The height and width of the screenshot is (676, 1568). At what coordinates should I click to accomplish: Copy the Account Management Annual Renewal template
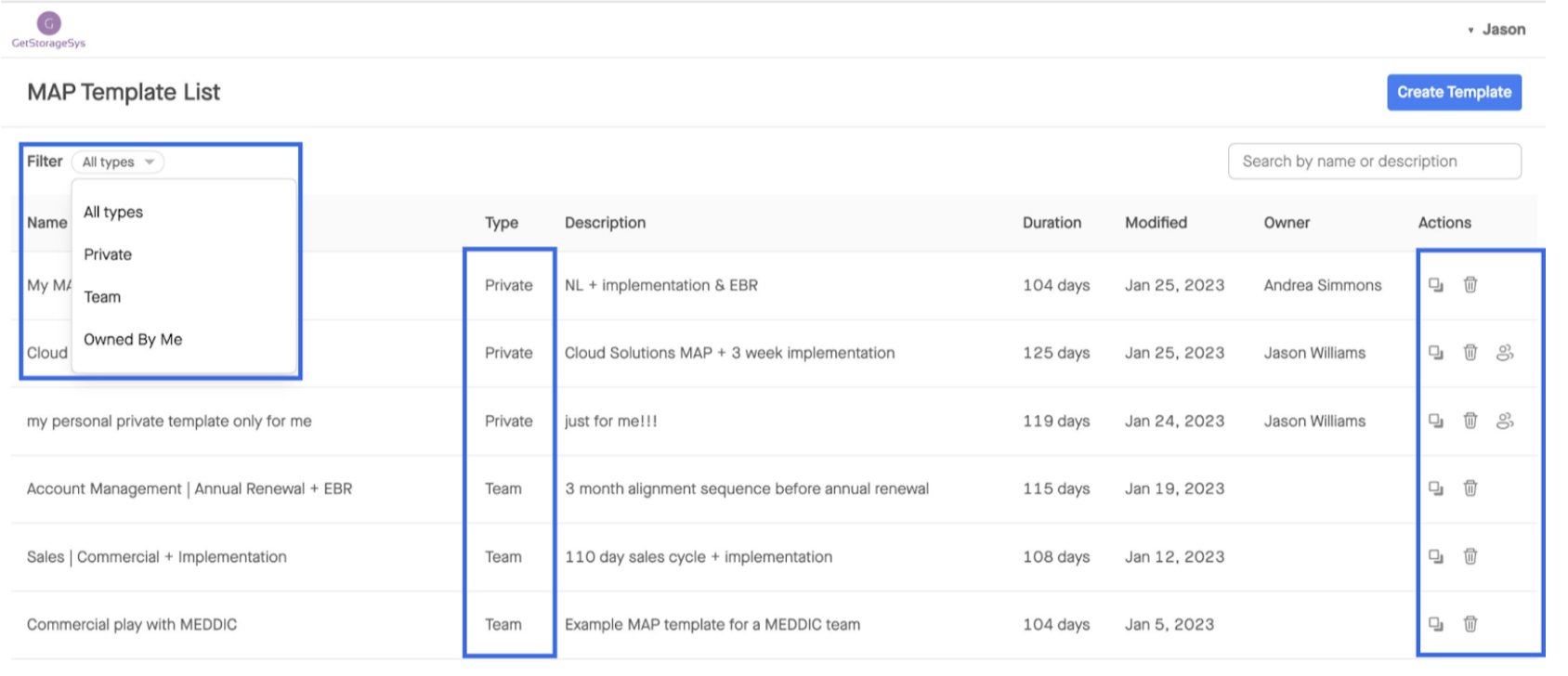coord(1436,488)
